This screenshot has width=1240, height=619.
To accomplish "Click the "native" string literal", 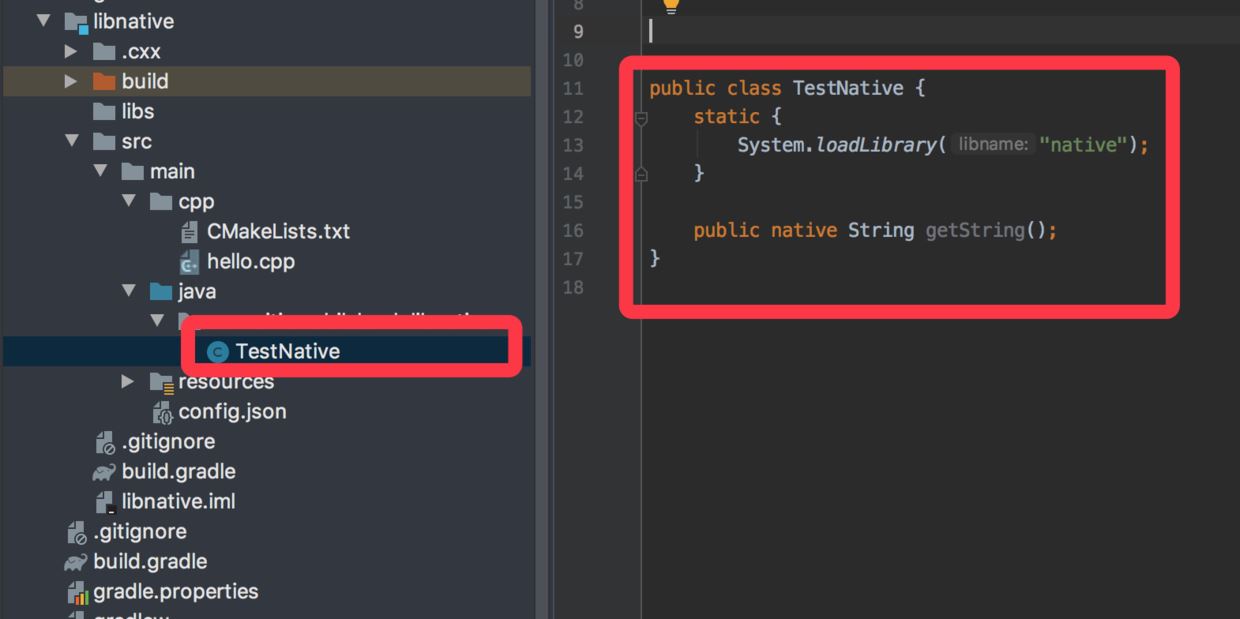I will click(1083, 145).
